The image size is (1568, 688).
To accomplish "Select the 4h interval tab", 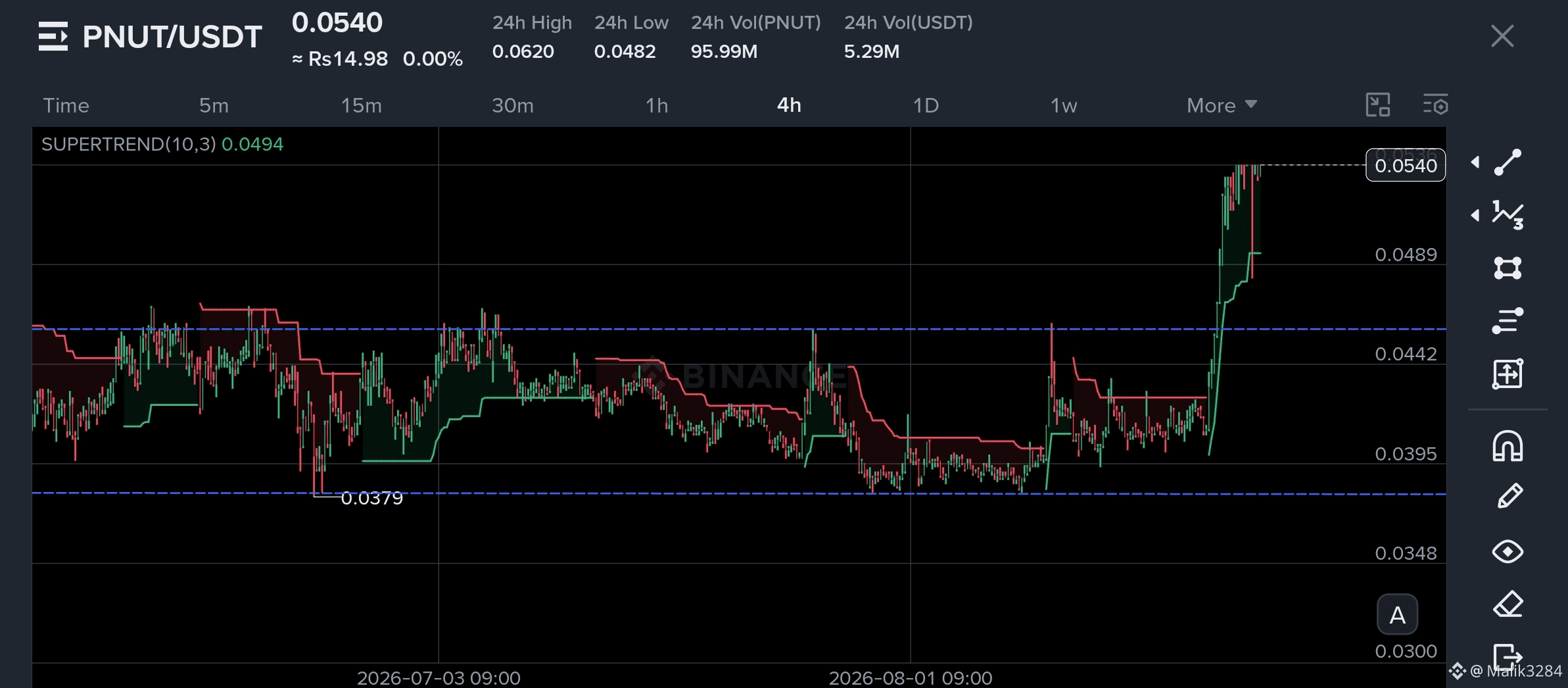I will [789, 105].
